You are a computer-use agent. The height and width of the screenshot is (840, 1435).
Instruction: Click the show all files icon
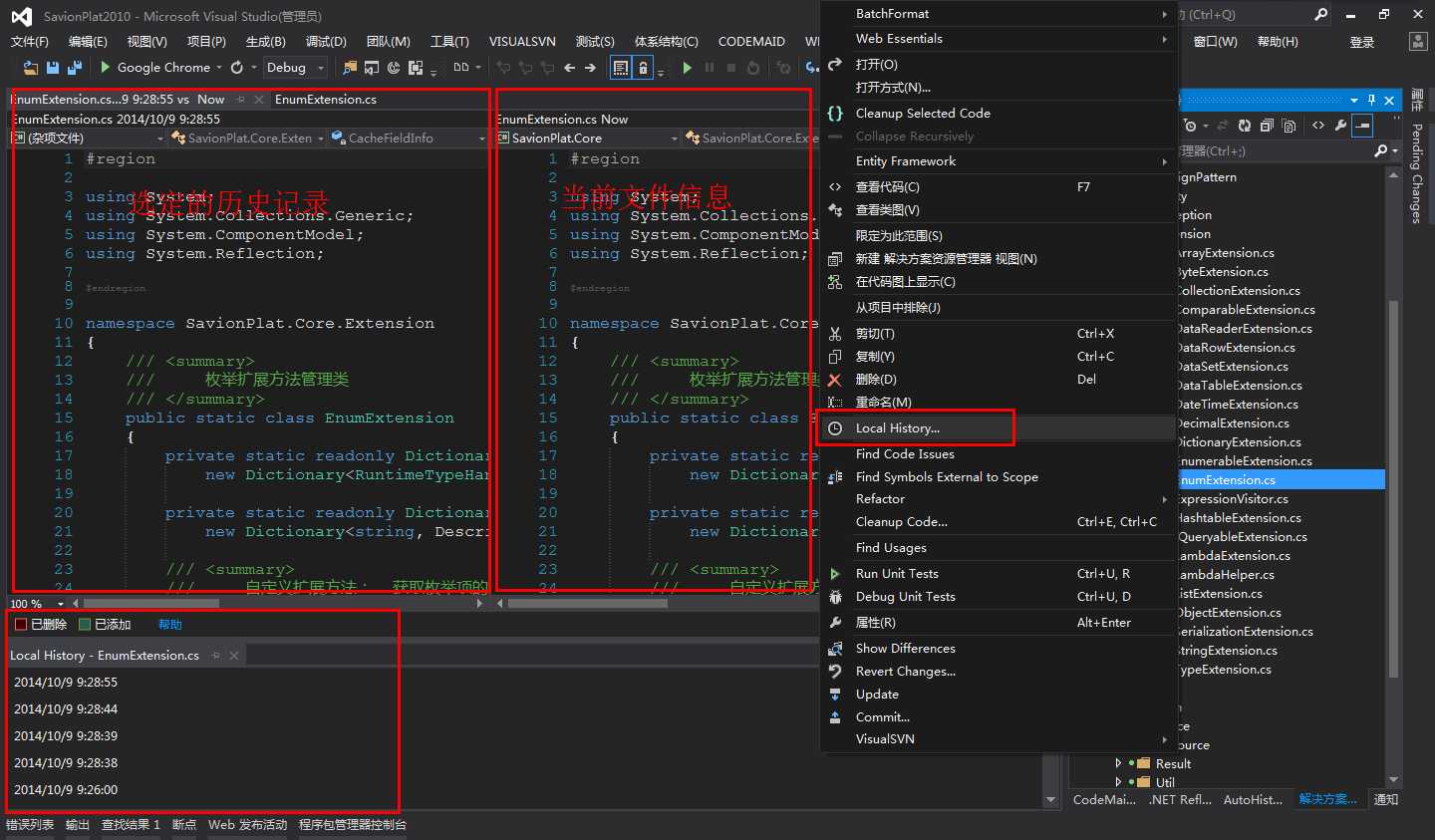pyautogui.click(x=1289, y=126)
